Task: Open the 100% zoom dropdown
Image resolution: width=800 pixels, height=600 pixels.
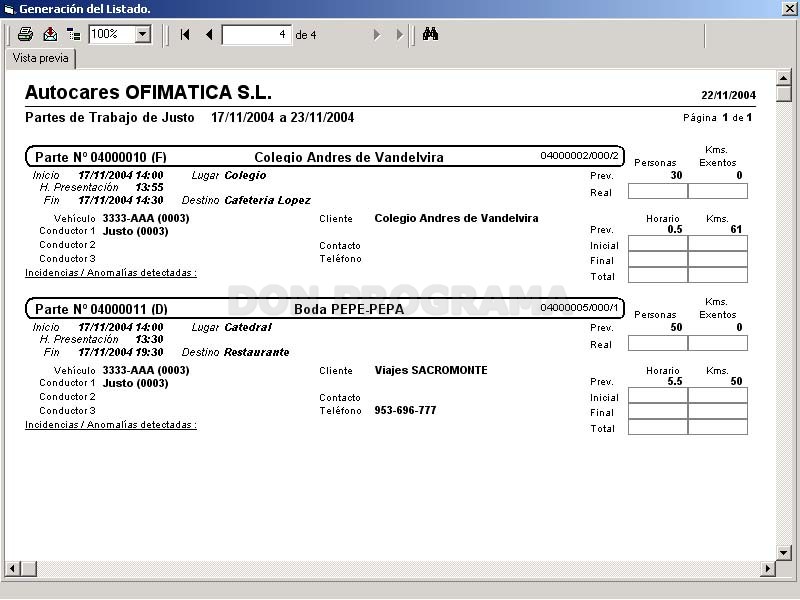Action: [143, 34]
